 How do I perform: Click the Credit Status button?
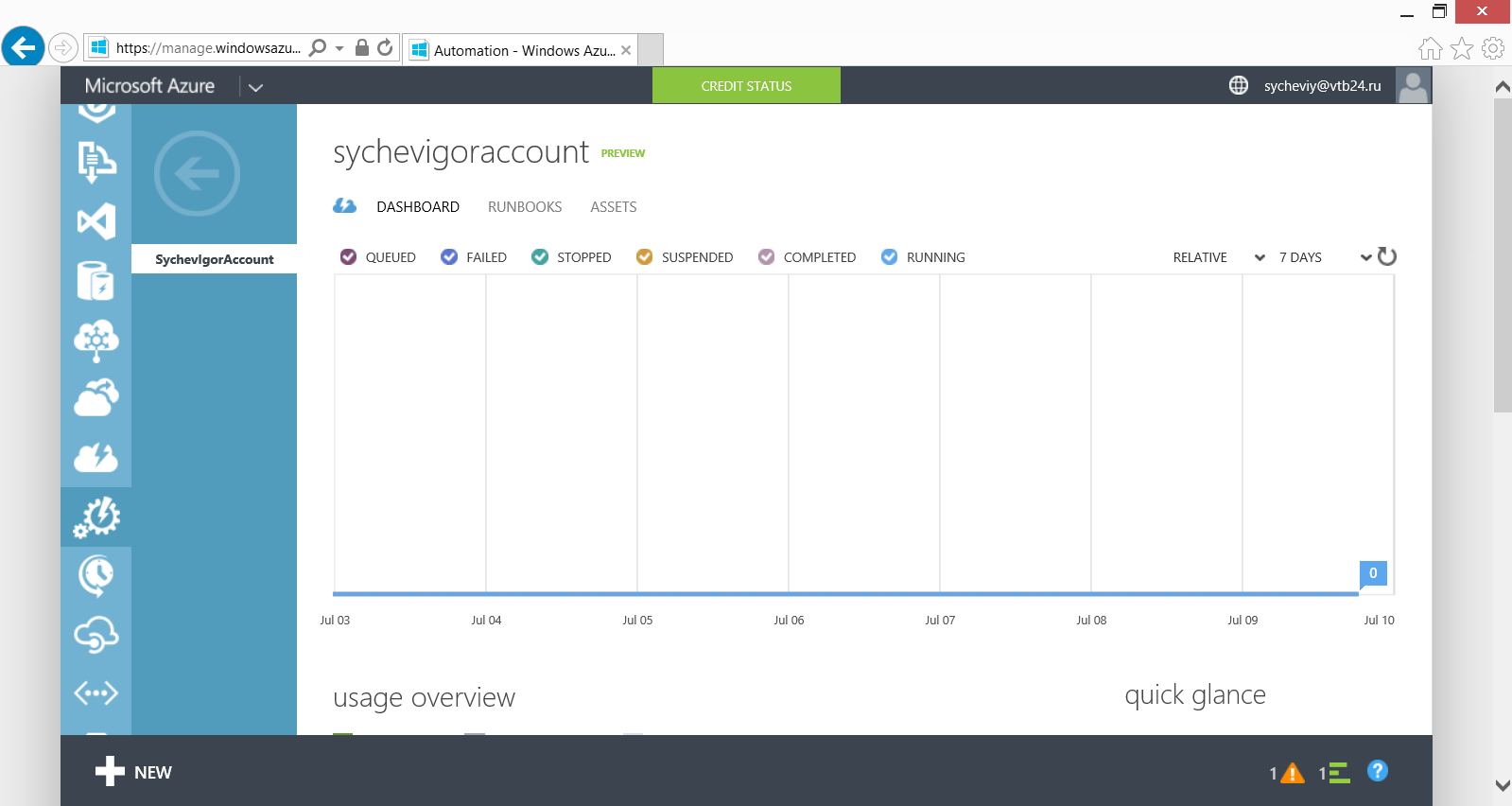pyautogui.click(x=746, y=85)
